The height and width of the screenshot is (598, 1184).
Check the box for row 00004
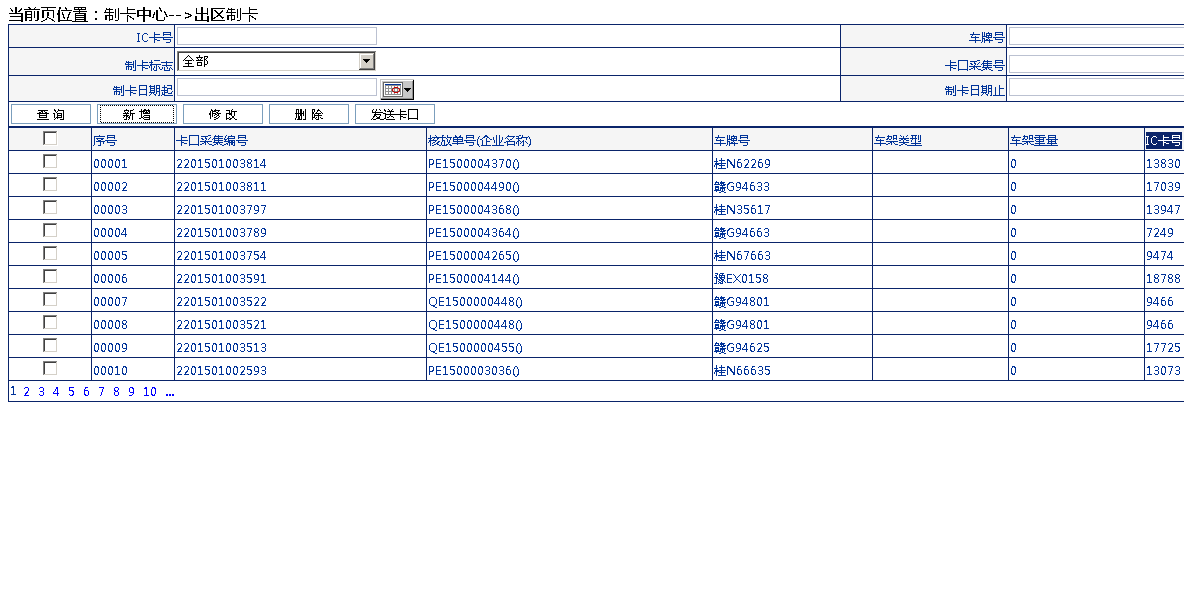point(50,230)
